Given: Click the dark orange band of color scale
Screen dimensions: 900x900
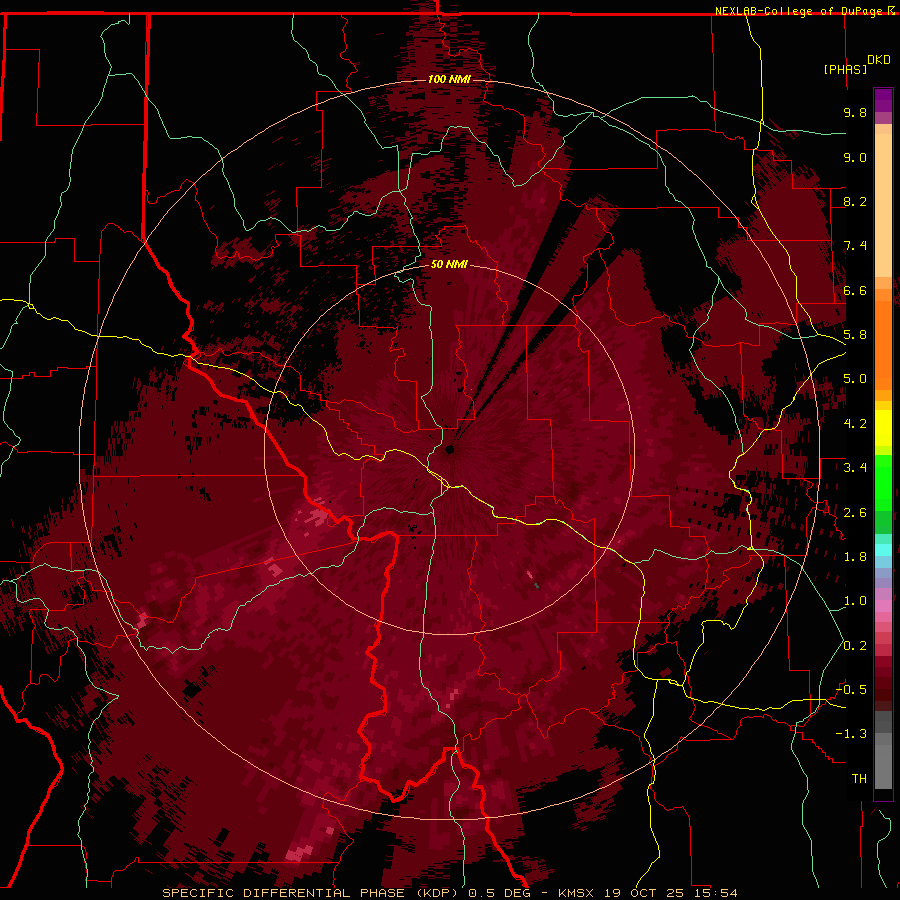Looking at the screenshot, I should pyautogui.click(x=883, y=344).
